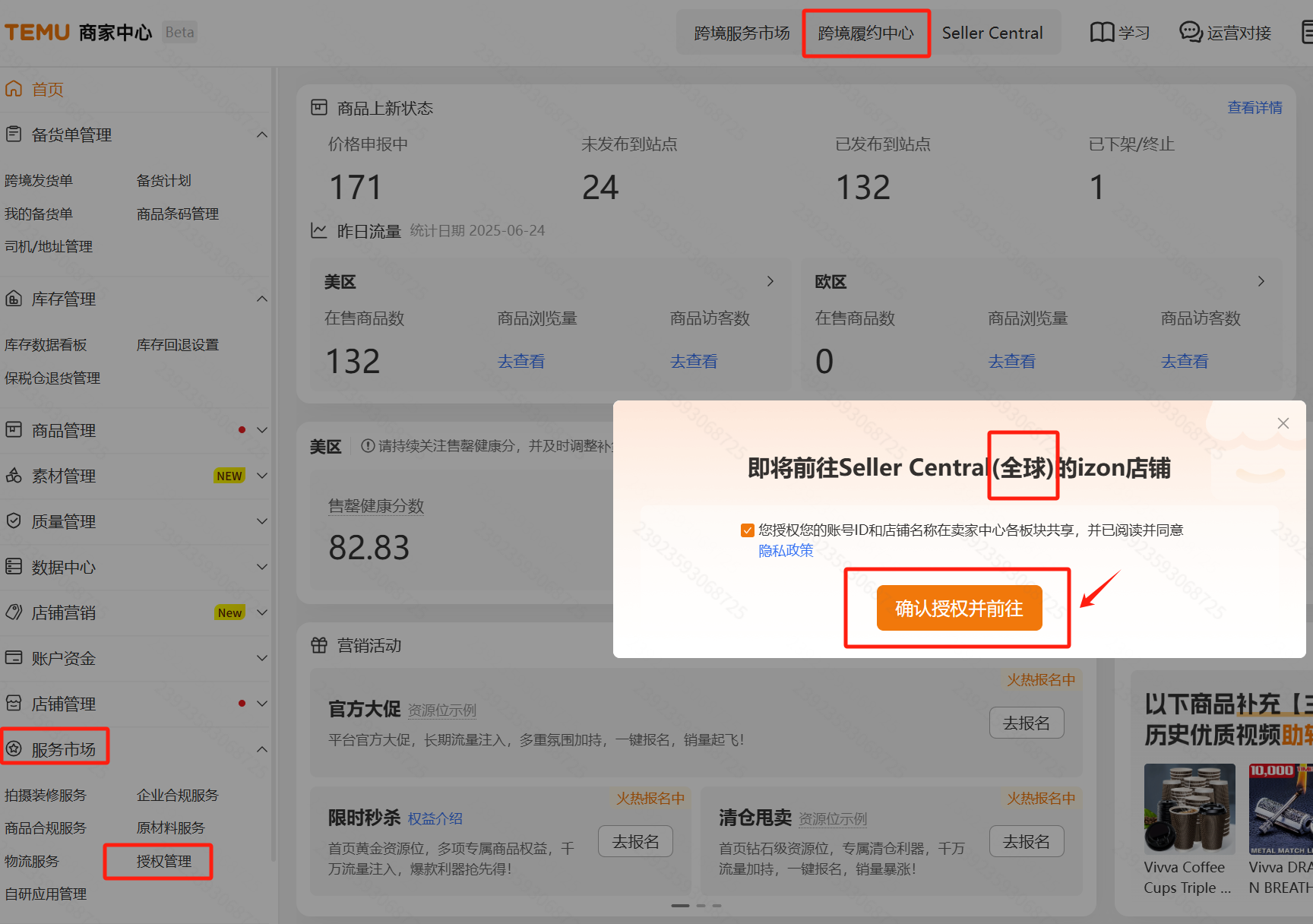
Task: Click the 店铺管理 sidebar icon
Action: point(13,704)
